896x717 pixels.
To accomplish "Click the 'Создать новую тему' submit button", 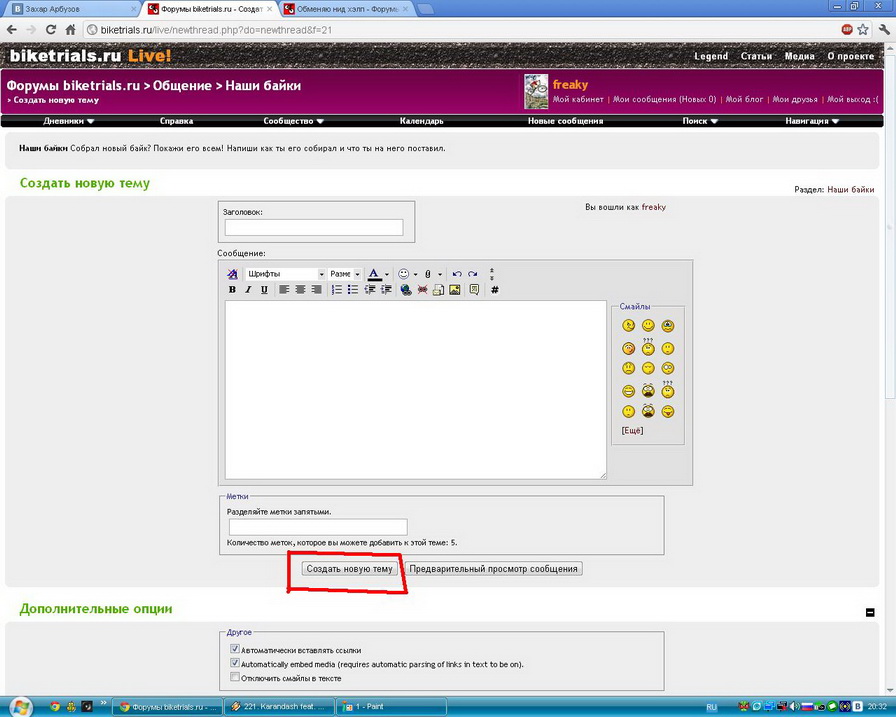I will (x=349, y=568).
